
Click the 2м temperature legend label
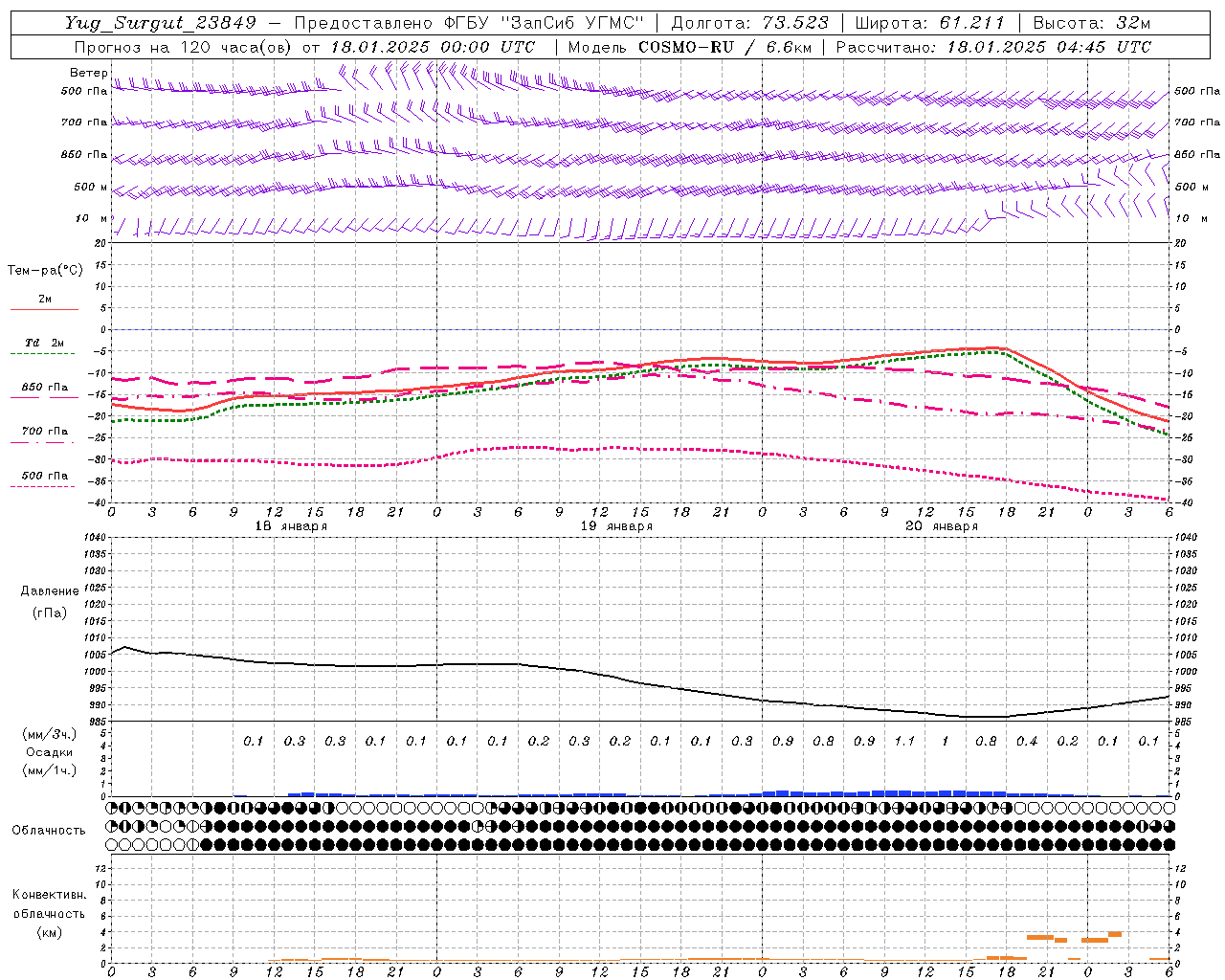coord(45,299)
